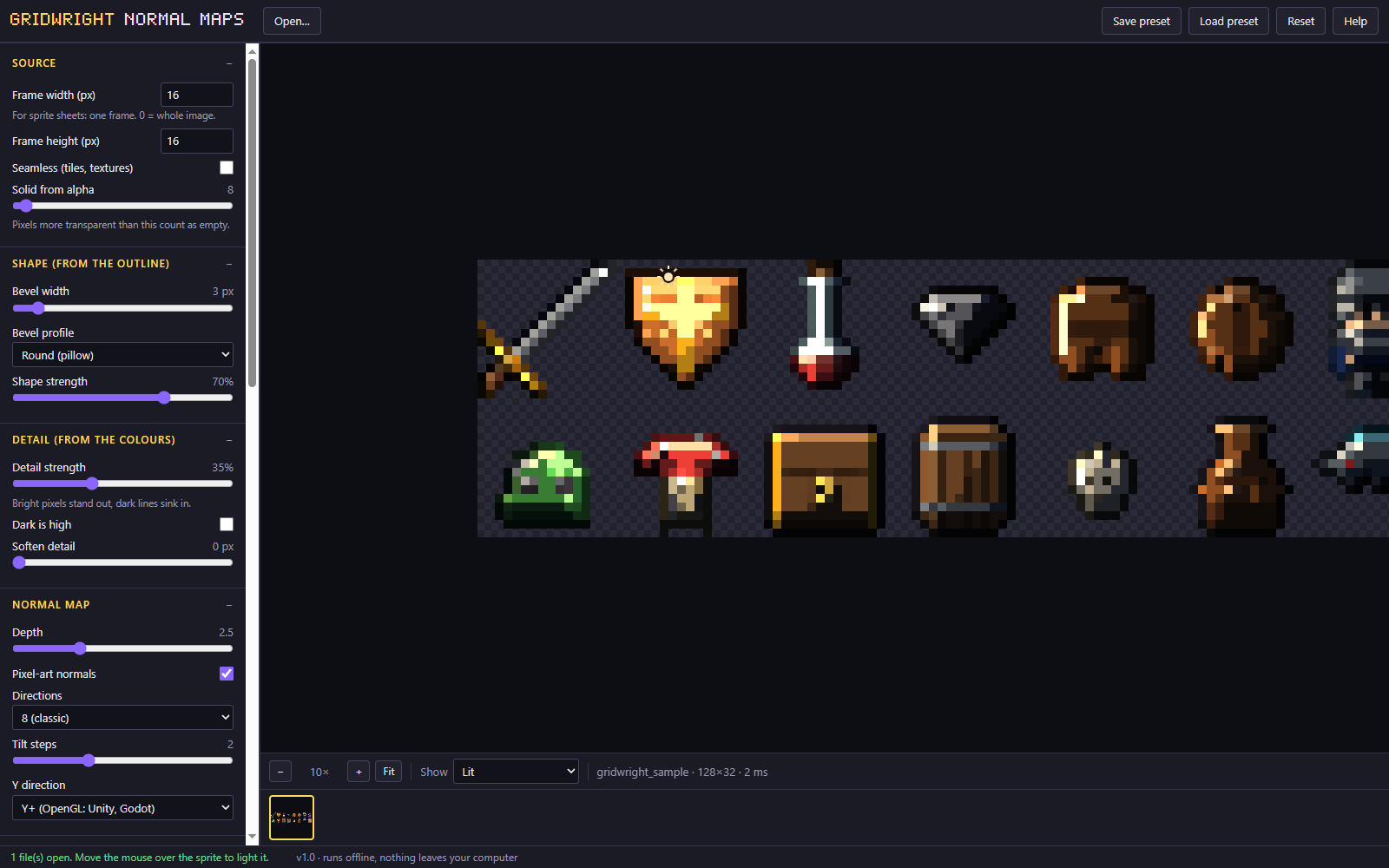Image resolution: width=1389 pixels, height=868 pixels.
Task: Open the Directions dropdown
Action: pyautogui.click(x=122, y=718)
